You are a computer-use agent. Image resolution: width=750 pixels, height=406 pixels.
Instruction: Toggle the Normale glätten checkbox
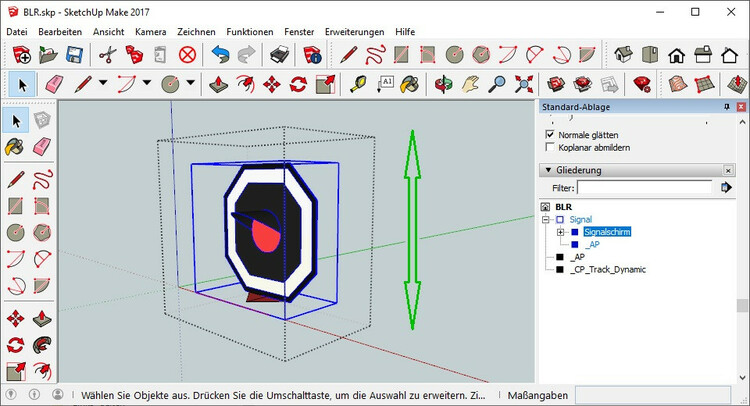pyautogui.click(x=549, y=133)
